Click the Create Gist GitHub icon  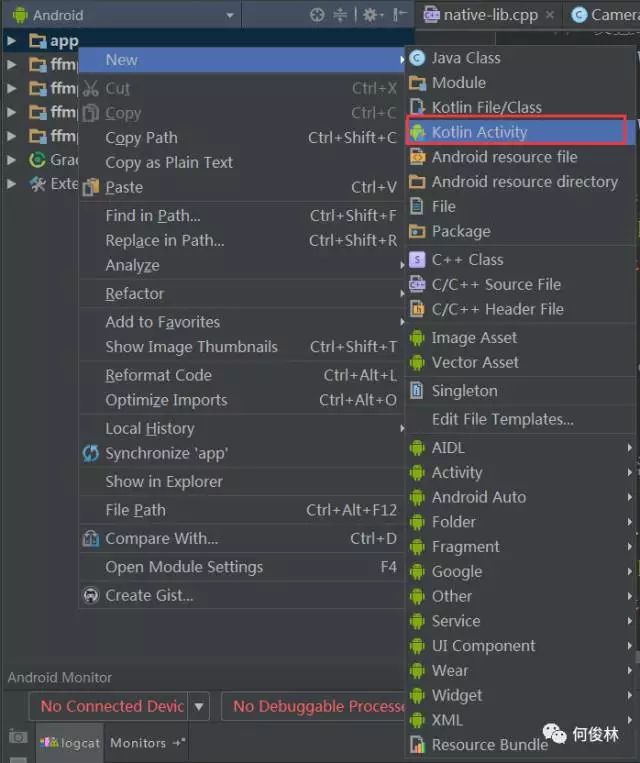(x=91, y=596)
